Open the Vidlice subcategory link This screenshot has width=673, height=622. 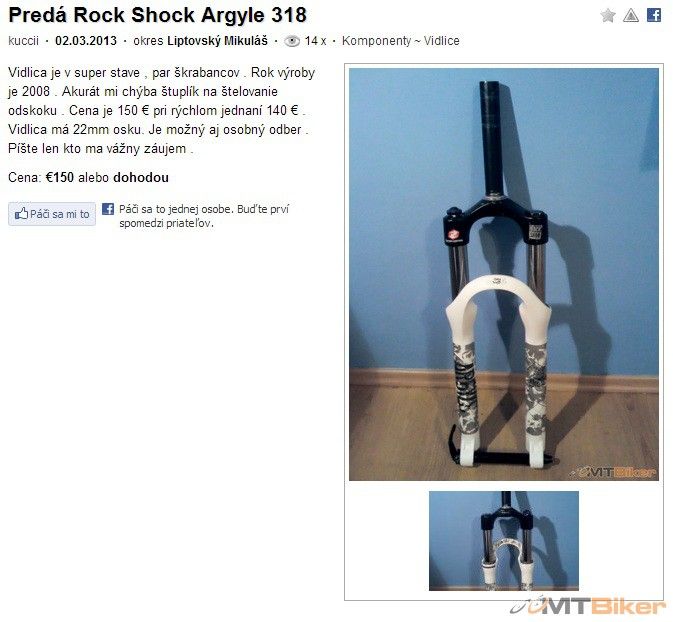pyautogui.click(x=442, y=41)
